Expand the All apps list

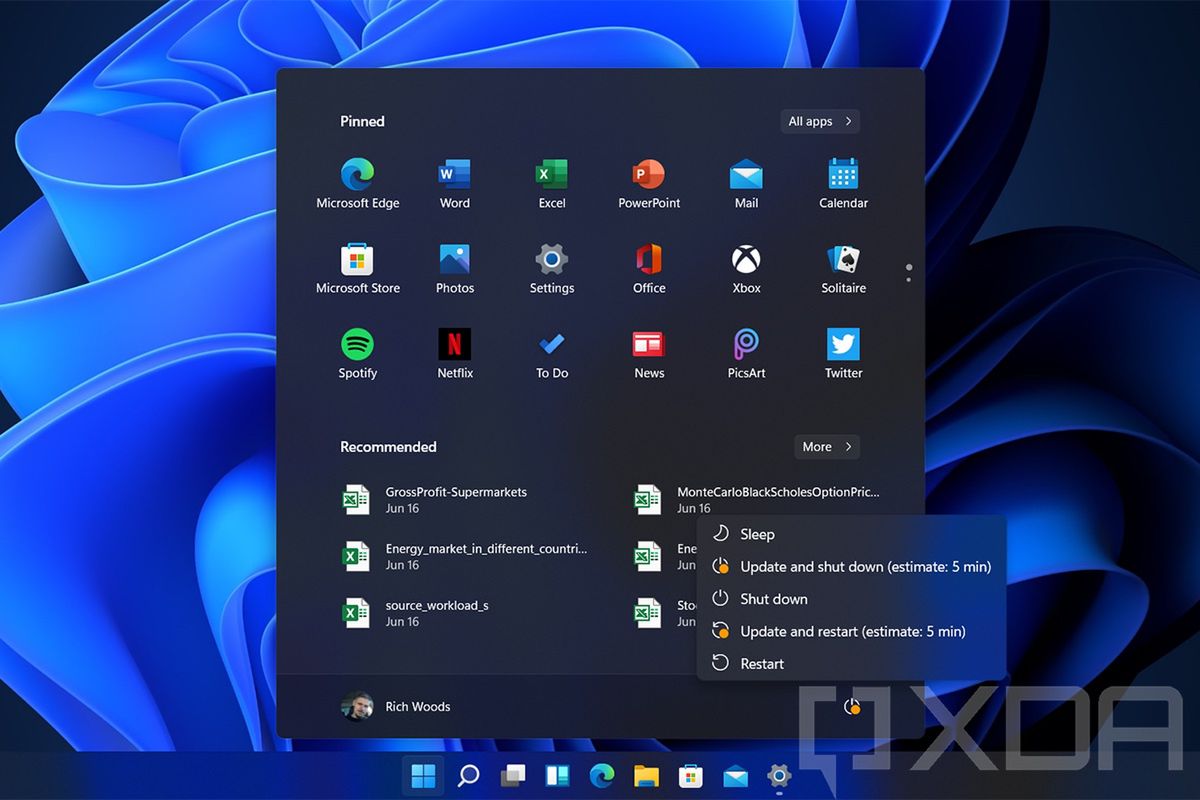point(819,121)
